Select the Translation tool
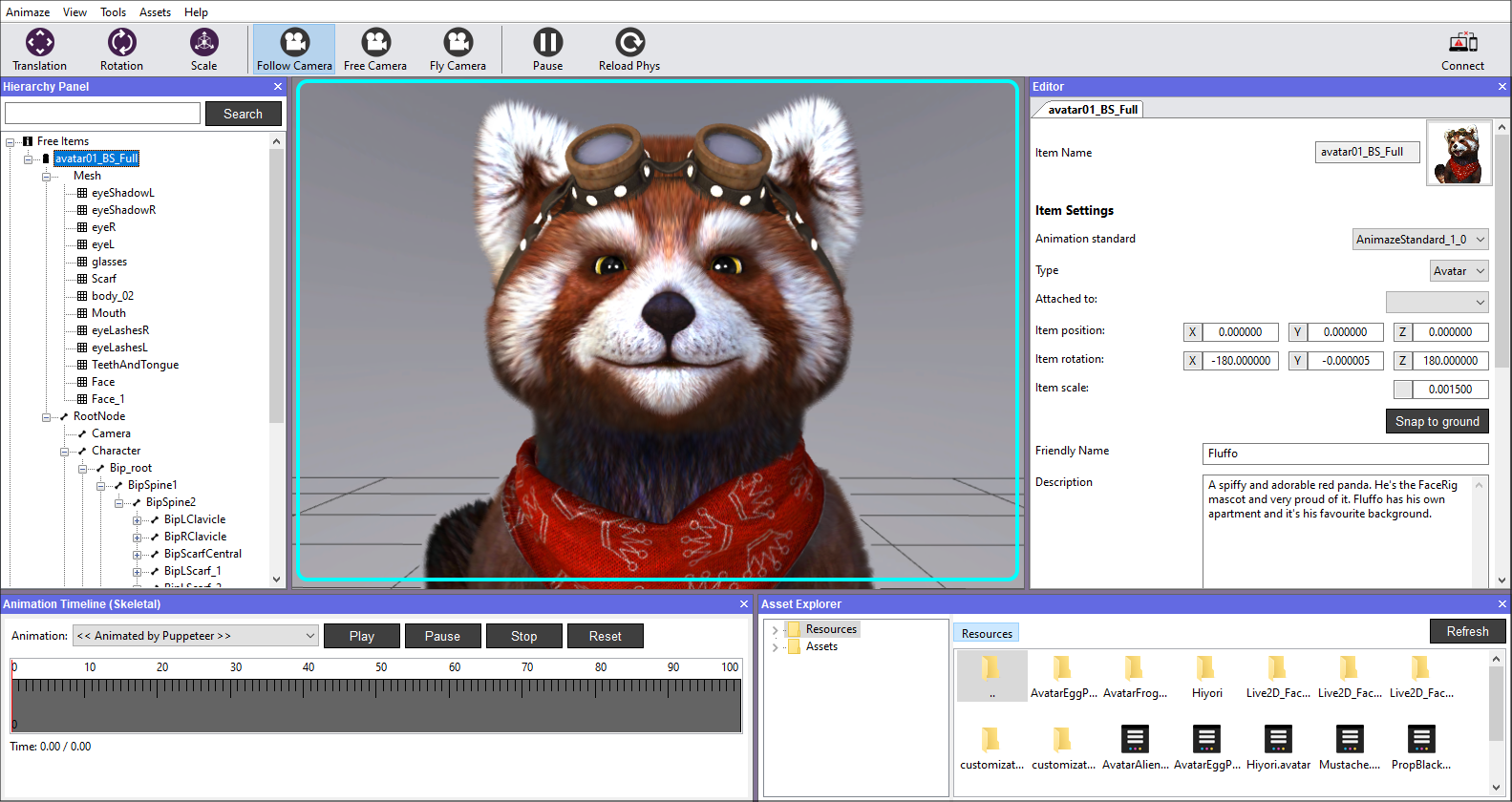Screen dimensions: 1512x802 tap(40, 50)
